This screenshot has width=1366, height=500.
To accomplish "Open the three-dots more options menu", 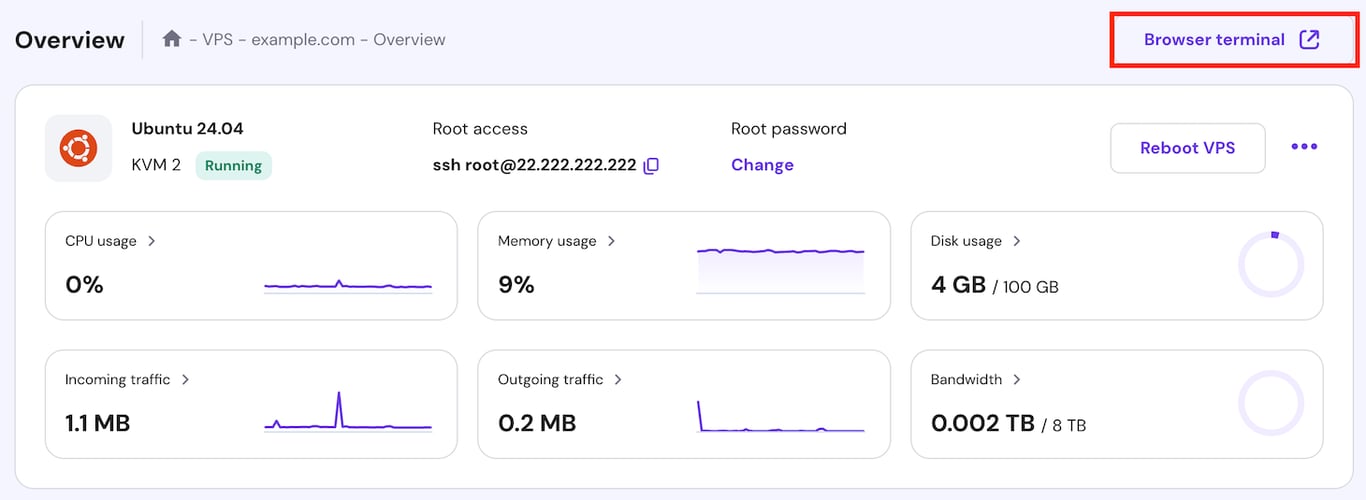I will [1304, 147].
